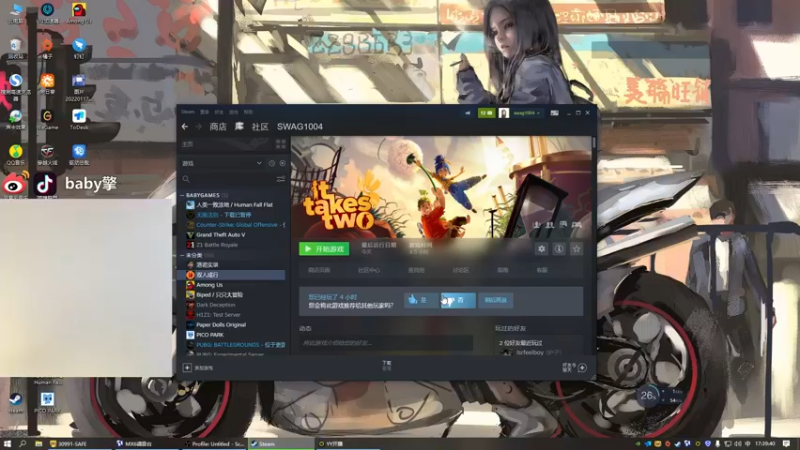Click the add-a-game plus icon
Screen dimensions: 800x450
click(x=187, y=367)
